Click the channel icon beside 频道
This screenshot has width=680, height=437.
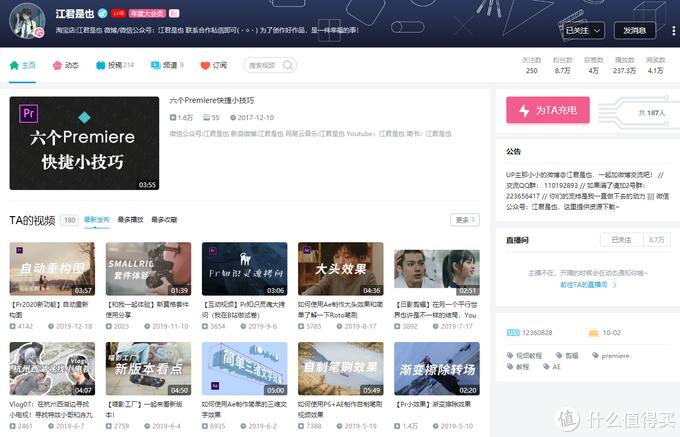coord(155,65)
